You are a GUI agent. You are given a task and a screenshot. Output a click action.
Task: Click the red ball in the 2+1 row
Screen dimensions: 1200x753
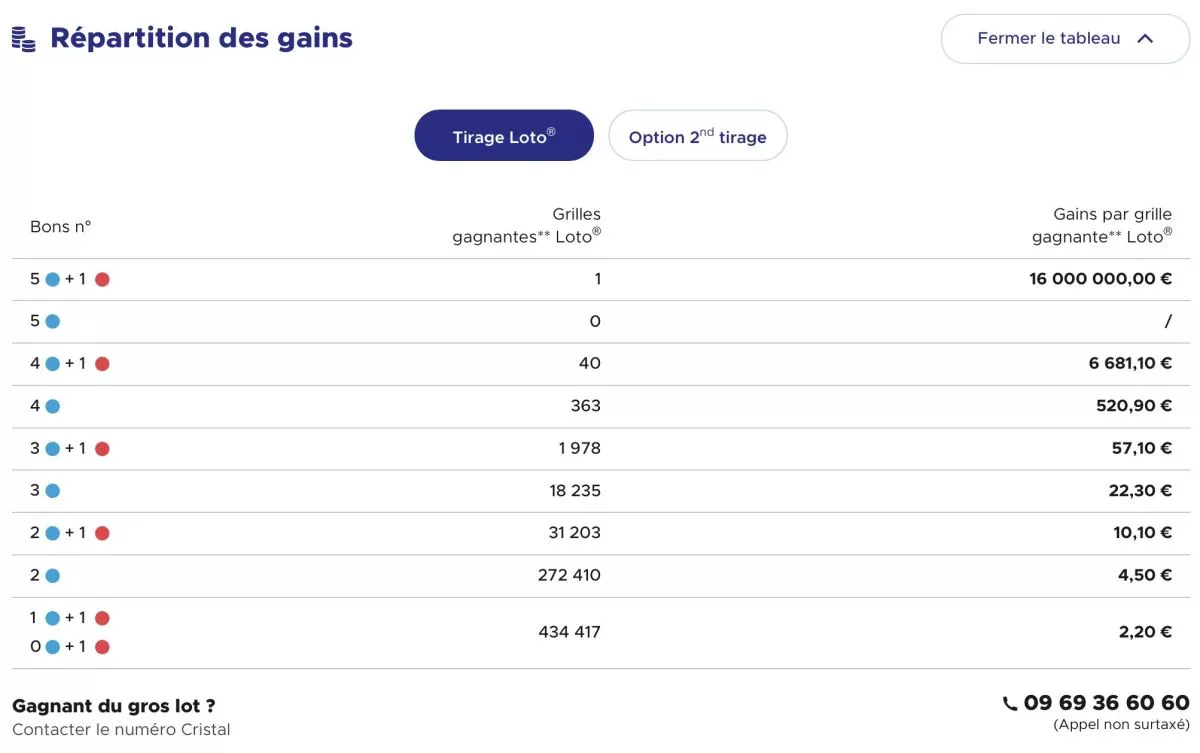pyautogui.click(x=102, y=533)
